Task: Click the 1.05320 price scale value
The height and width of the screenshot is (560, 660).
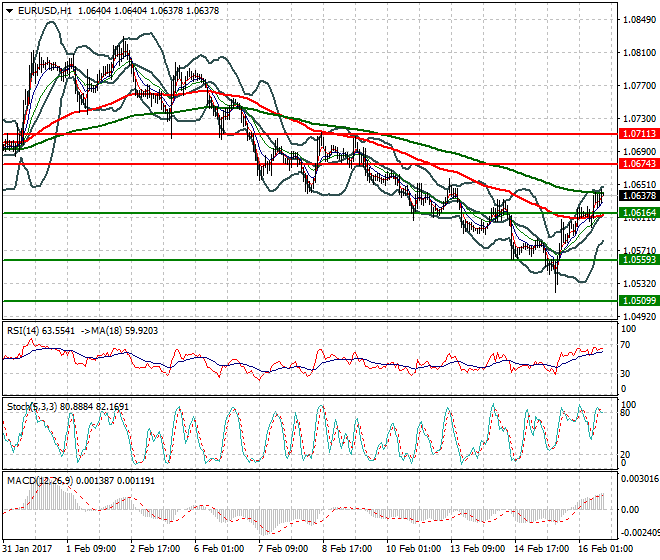Action: tap(639, 284)
